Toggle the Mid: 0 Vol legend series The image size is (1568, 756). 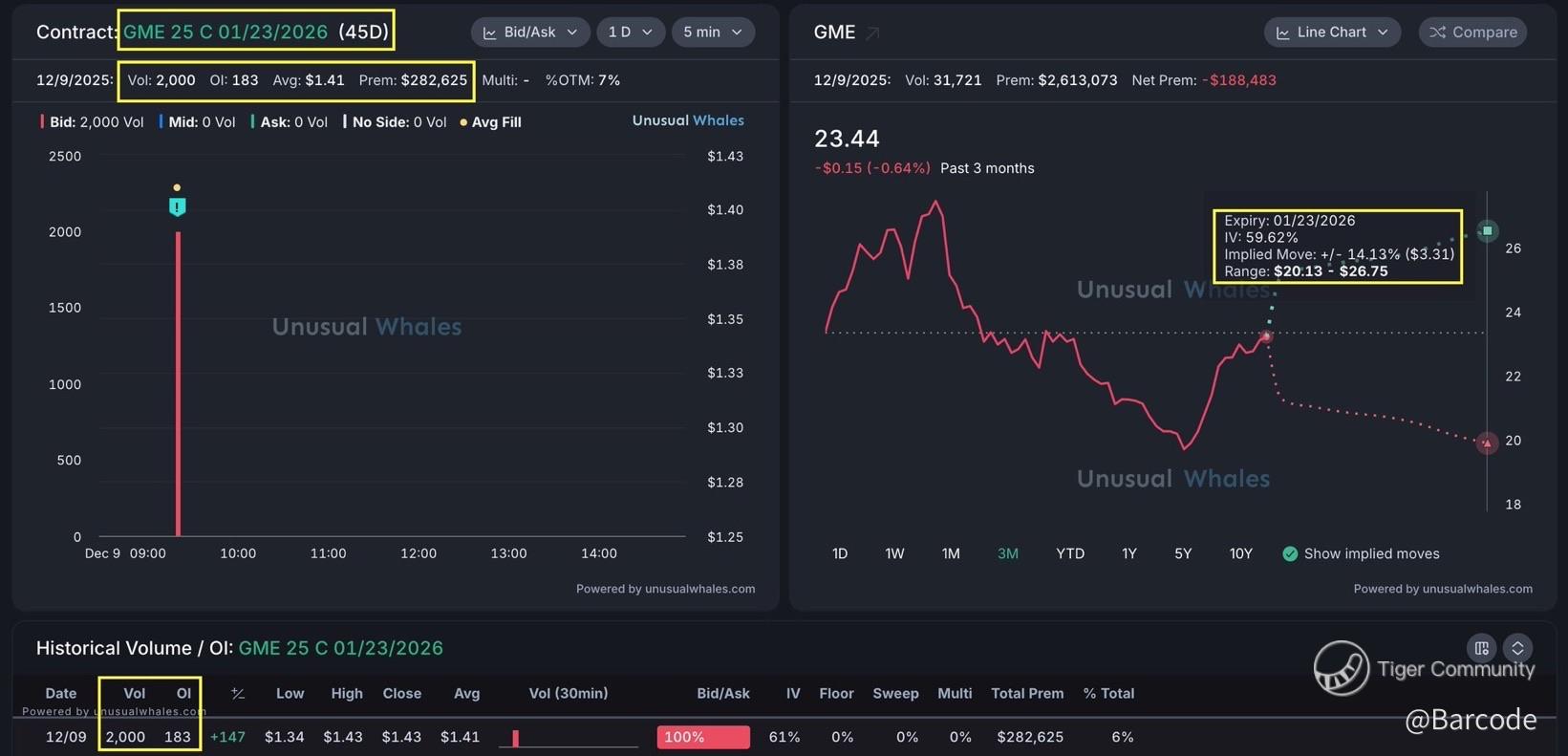tap(198, 122)
